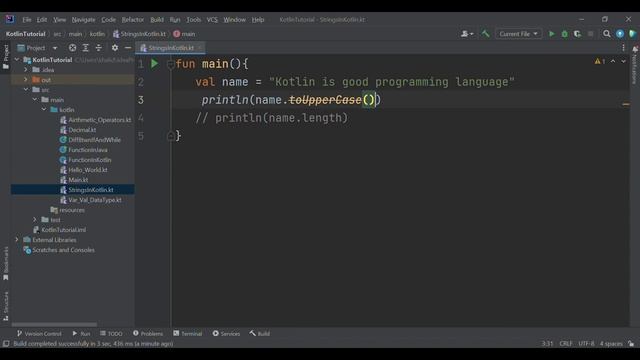Image resolution: width=640 pixels, height=360 pixels.
Task: Go to next highlighted error arrow
Action: [x=623, y=61]
